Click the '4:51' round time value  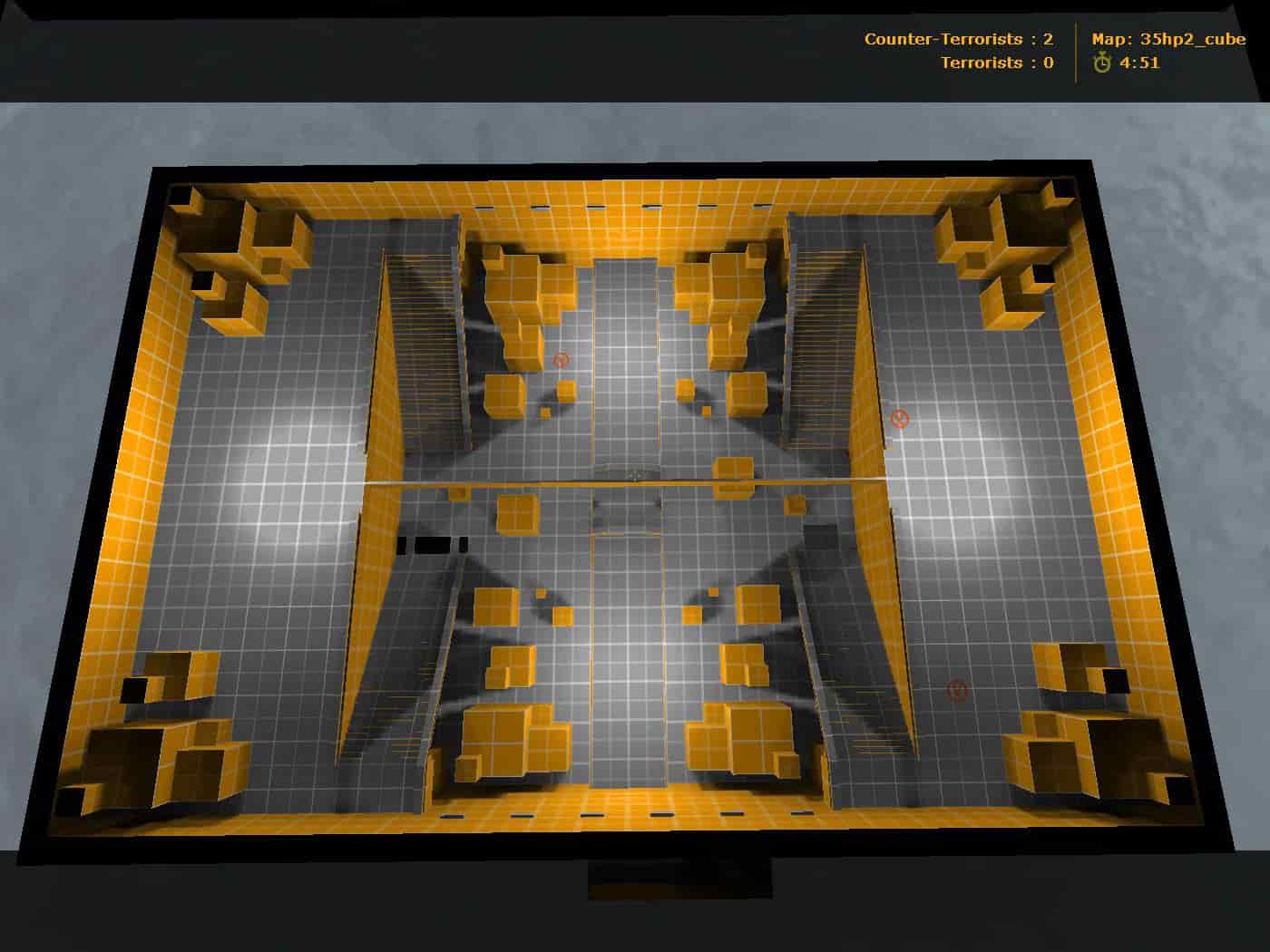[x=1139, y=63]
